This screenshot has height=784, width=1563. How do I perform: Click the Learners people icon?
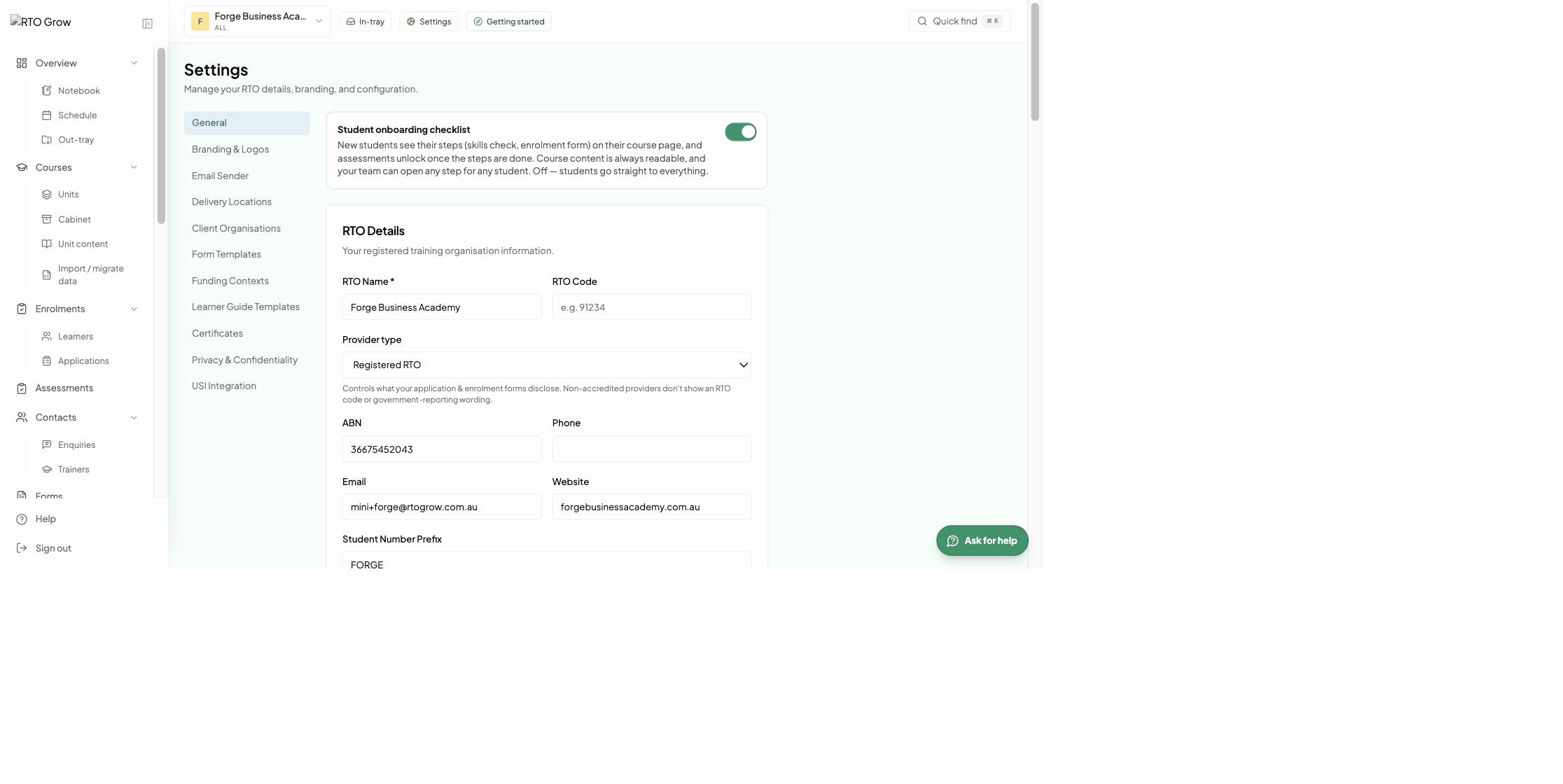[47, 337]
